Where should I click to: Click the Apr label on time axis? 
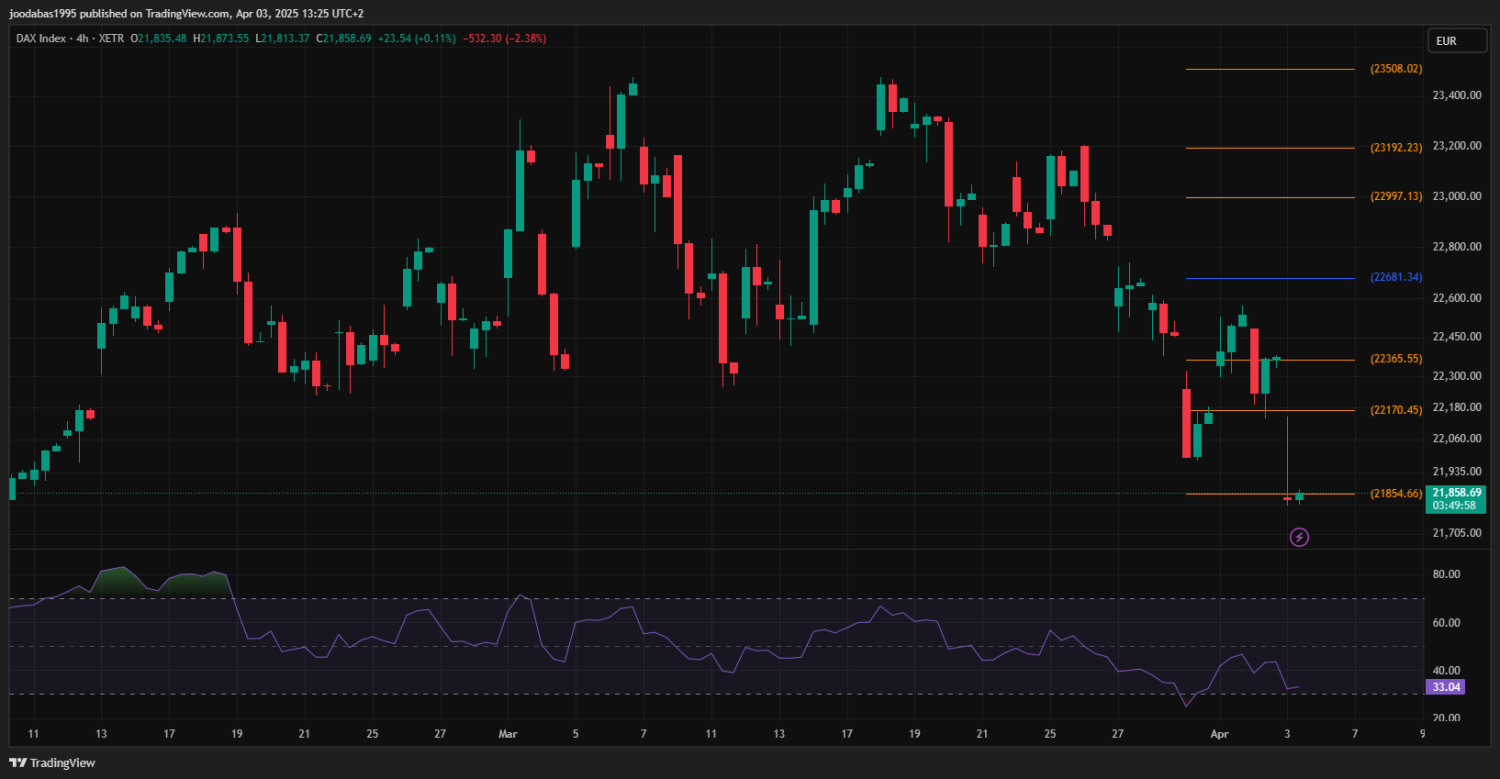[1219, 733]
